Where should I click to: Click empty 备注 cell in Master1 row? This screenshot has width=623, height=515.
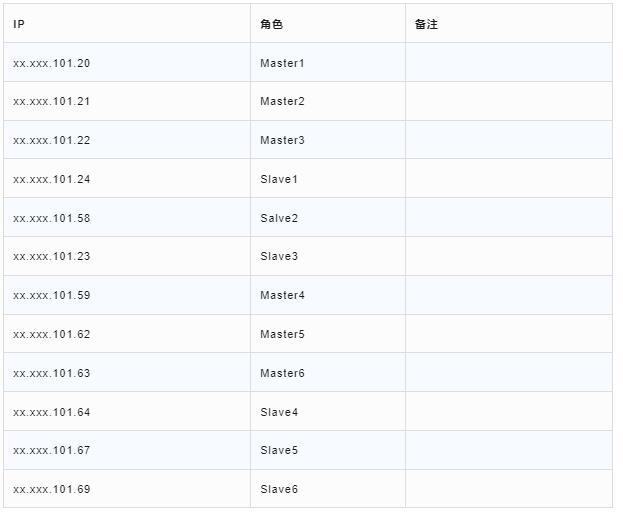tap(508, 63)
